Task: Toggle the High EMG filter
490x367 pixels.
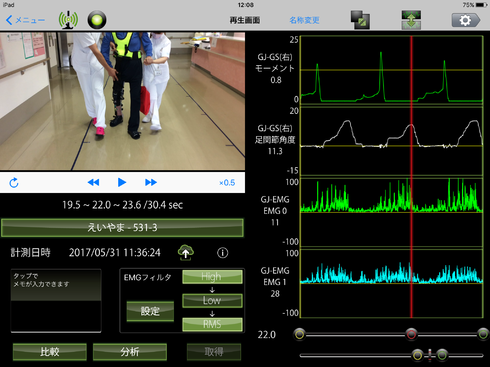Action: tap(212, 277)
